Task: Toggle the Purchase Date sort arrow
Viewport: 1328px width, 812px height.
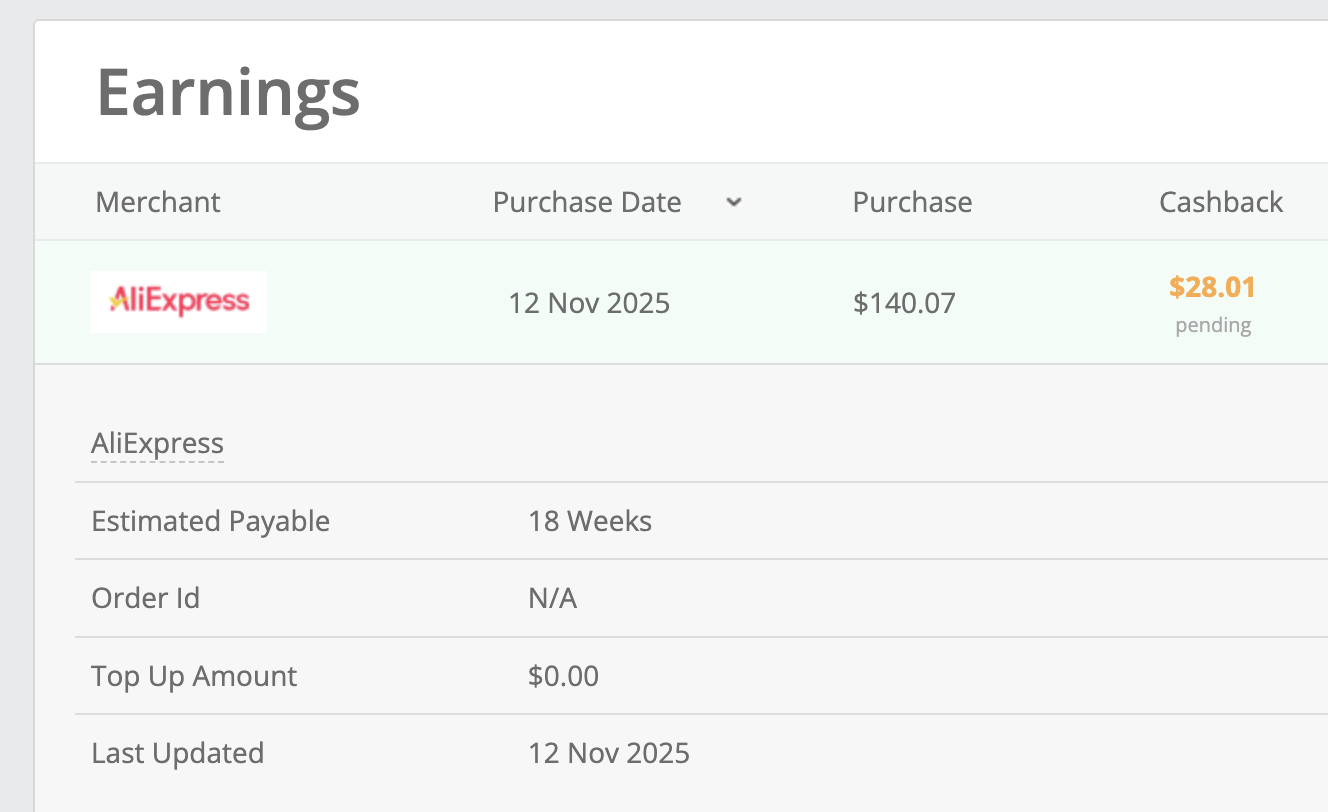Action: point(734,202)
